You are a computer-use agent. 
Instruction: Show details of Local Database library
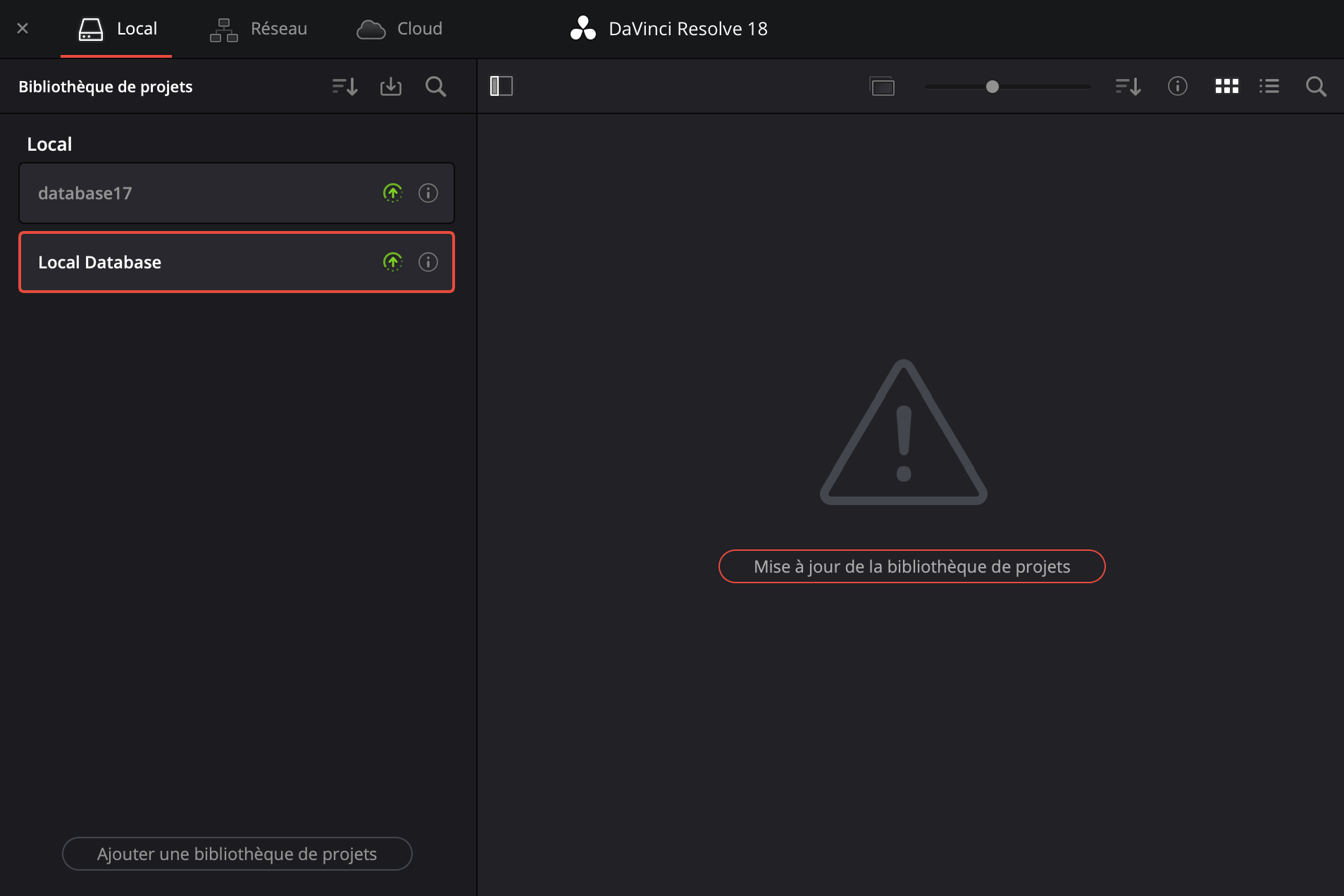(x=428, y=262)
